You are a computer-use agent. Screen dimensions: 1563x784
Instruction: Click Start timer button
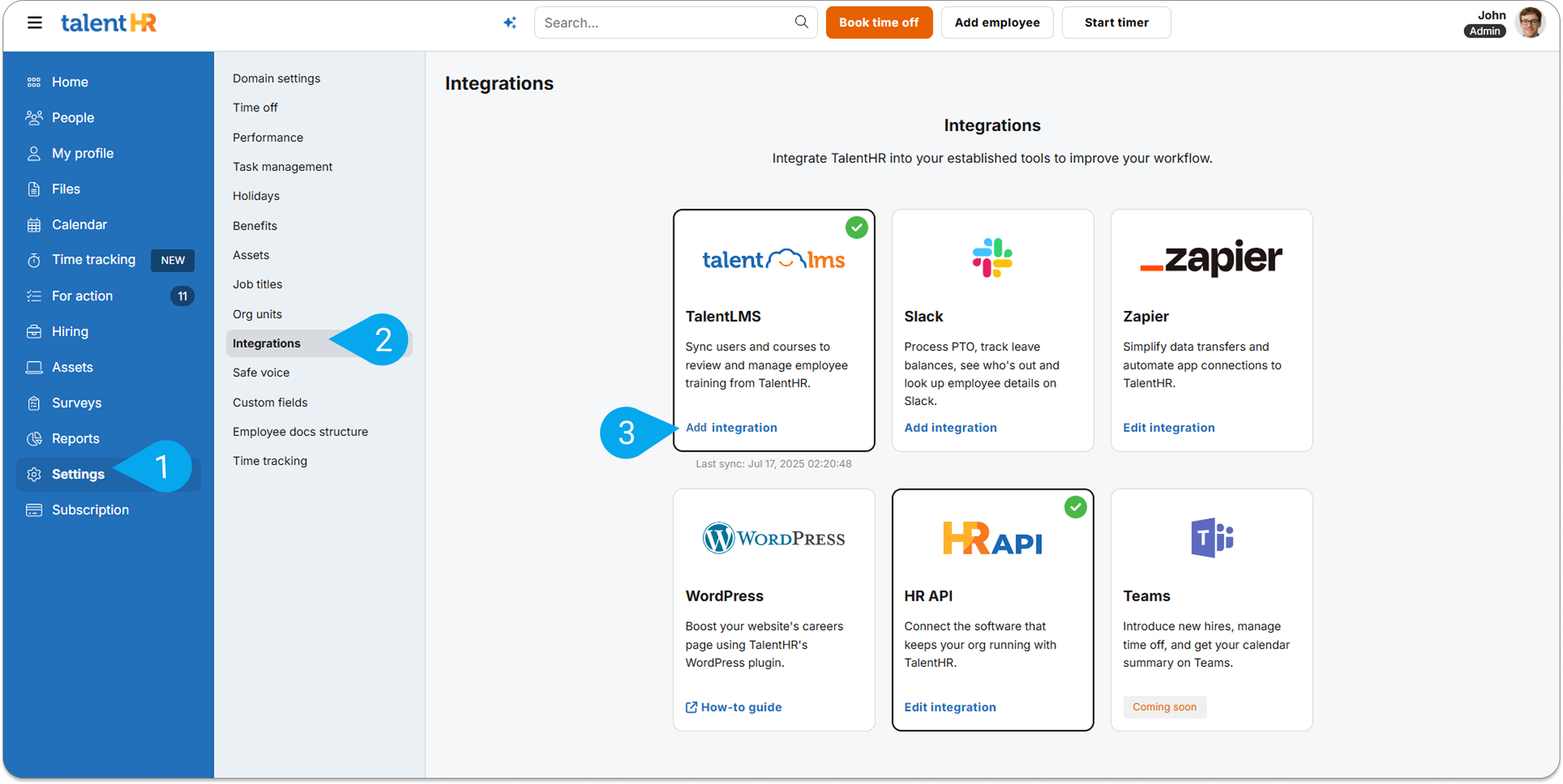[1116, 22]
